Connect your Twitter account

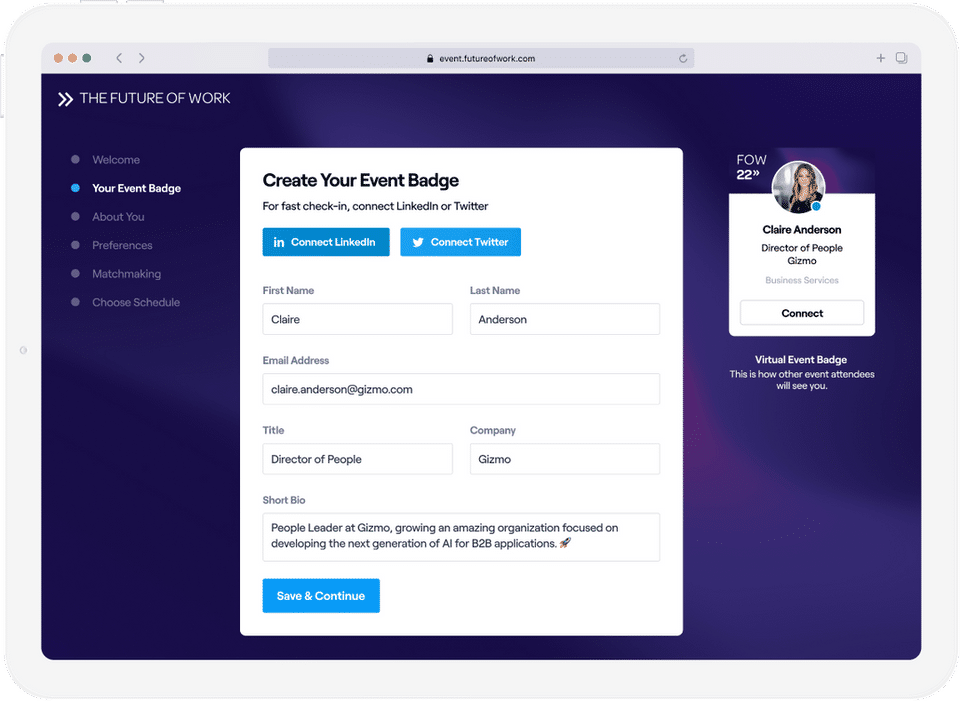460,242
